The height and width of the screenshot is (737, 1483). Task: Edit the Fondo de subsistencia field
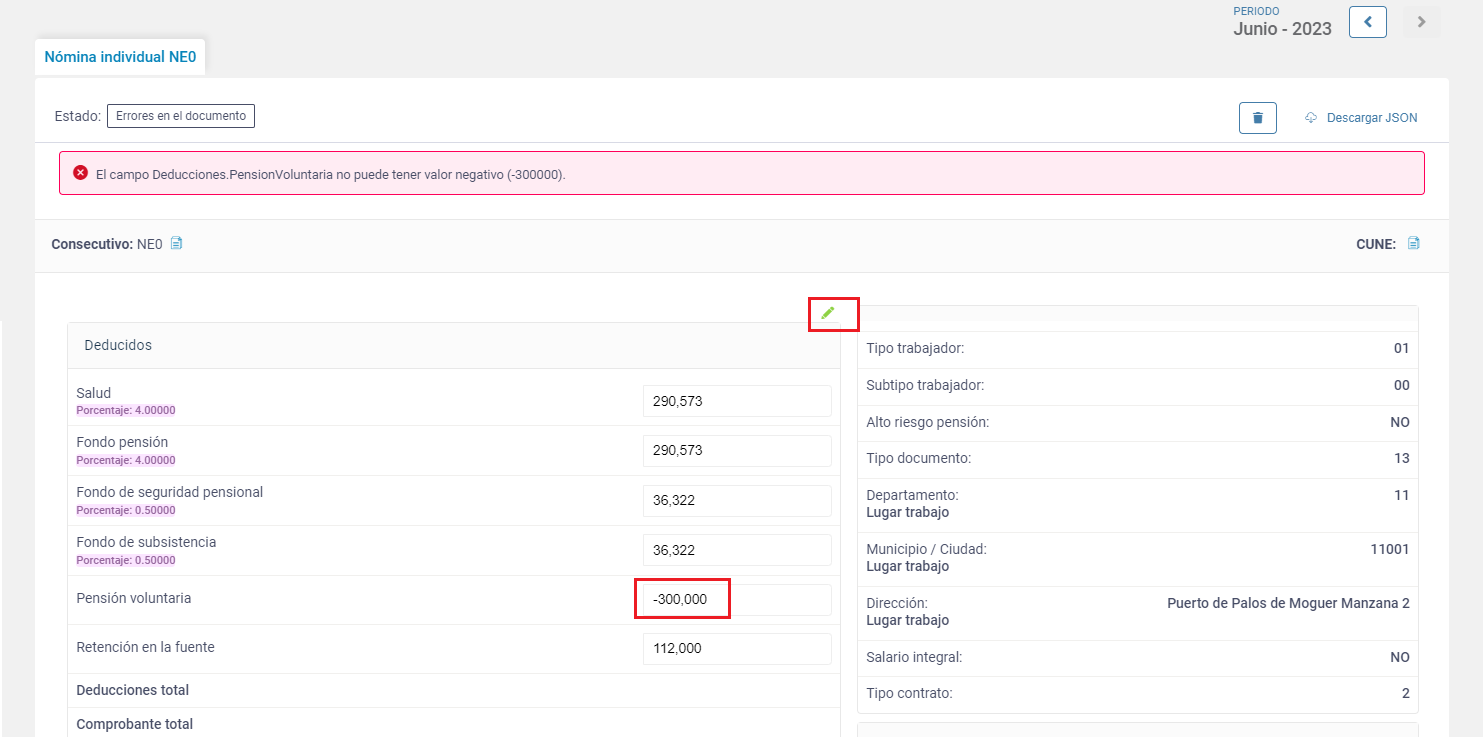pos(737,550)
